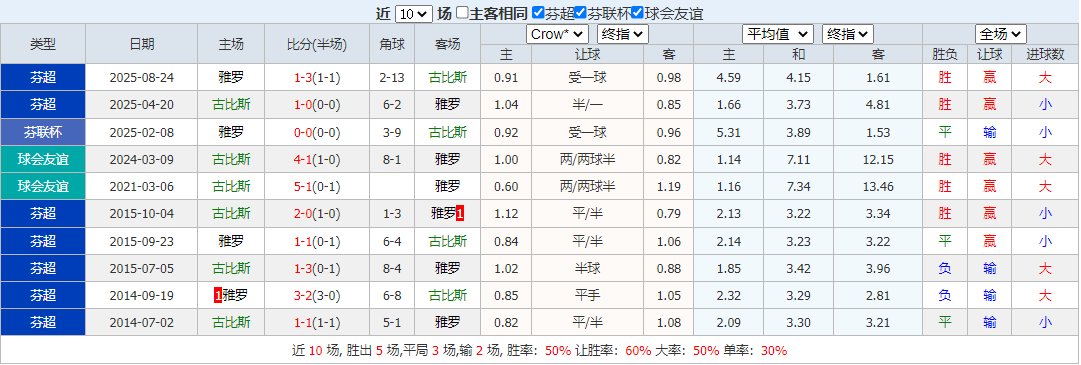
Task: Click the 芬联杯 label in the 2025-02-08 row
Action: tap(43, 132)
